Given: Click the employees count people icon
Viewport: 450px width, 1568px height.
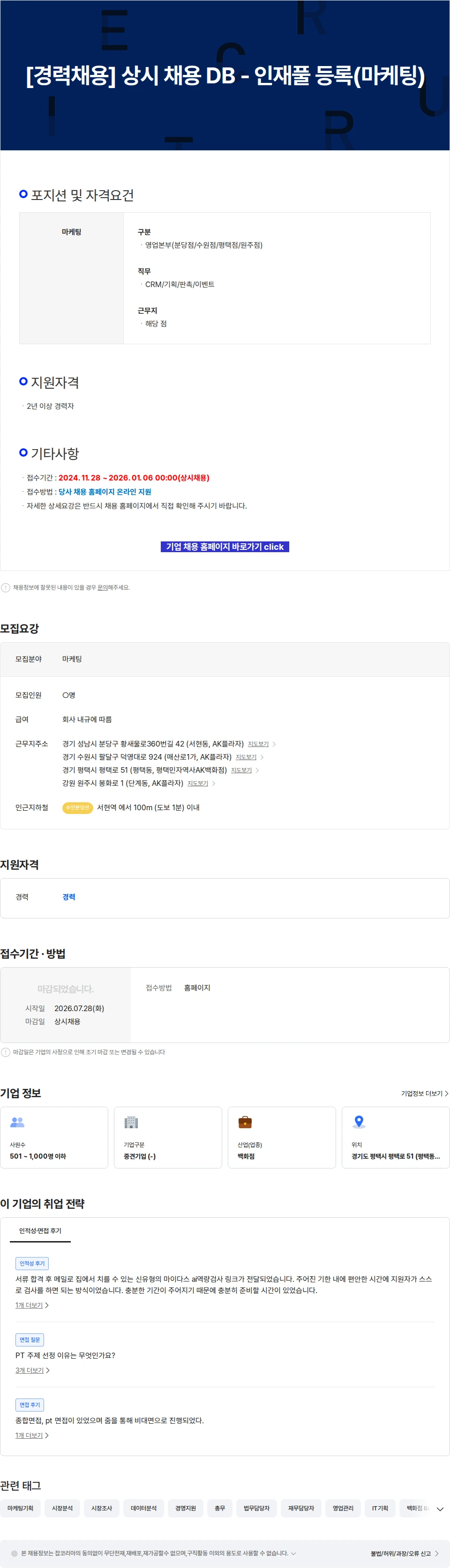Looking at the screenshot, I should pyautogui.click(x=17, y=1122).
